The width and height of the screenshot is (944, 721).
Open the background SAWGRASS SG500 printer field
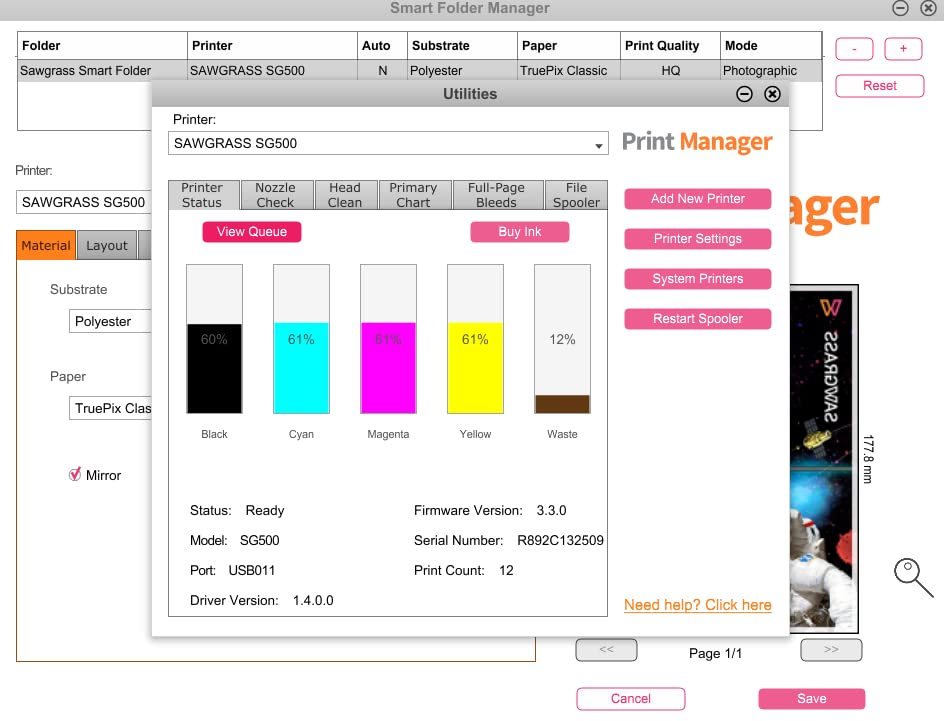coord(84,202)
